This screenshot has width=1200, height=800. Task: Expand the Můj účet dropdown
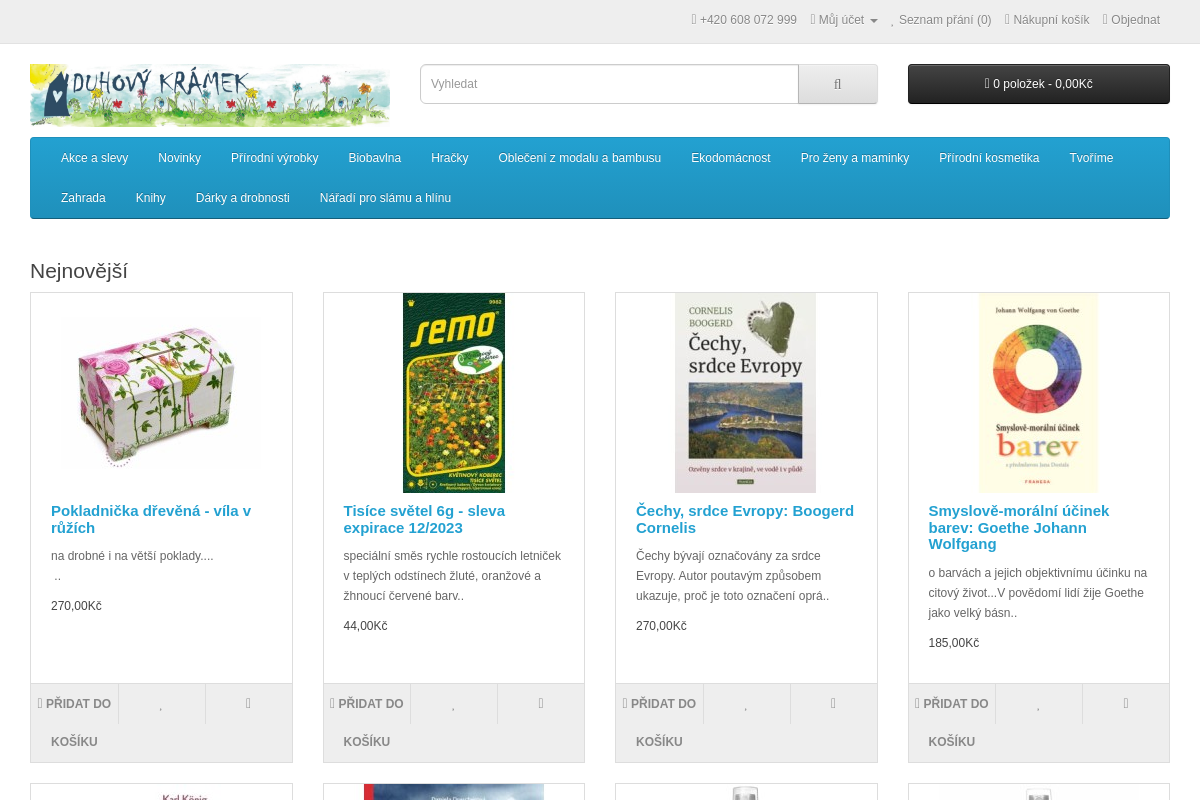(843, 20)
